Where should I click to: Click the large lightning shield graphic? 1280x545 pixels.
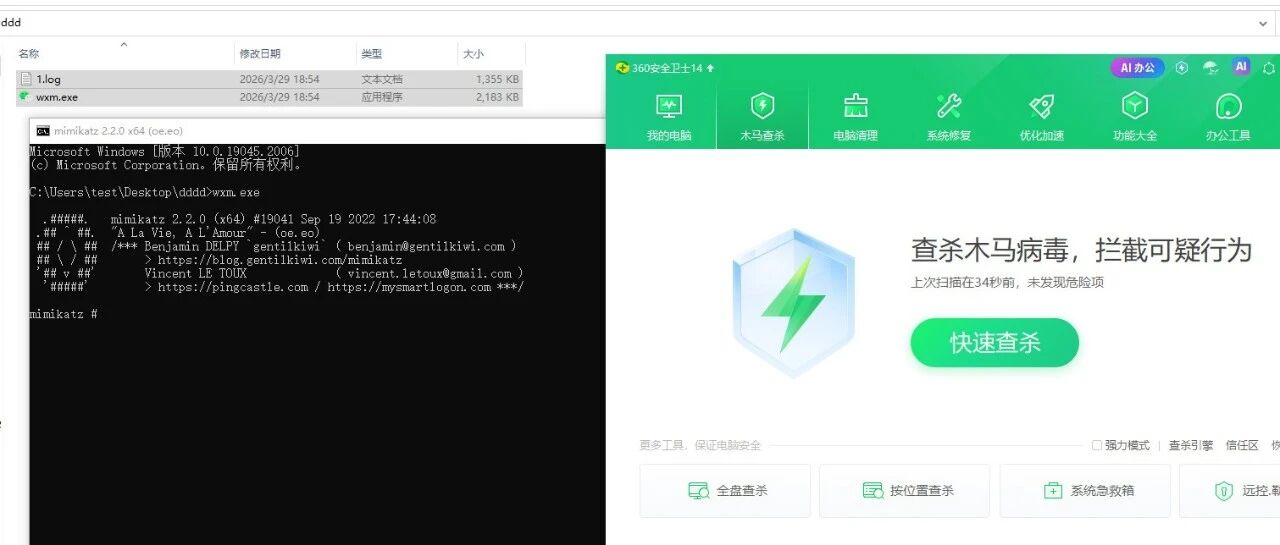click(793, 301)
